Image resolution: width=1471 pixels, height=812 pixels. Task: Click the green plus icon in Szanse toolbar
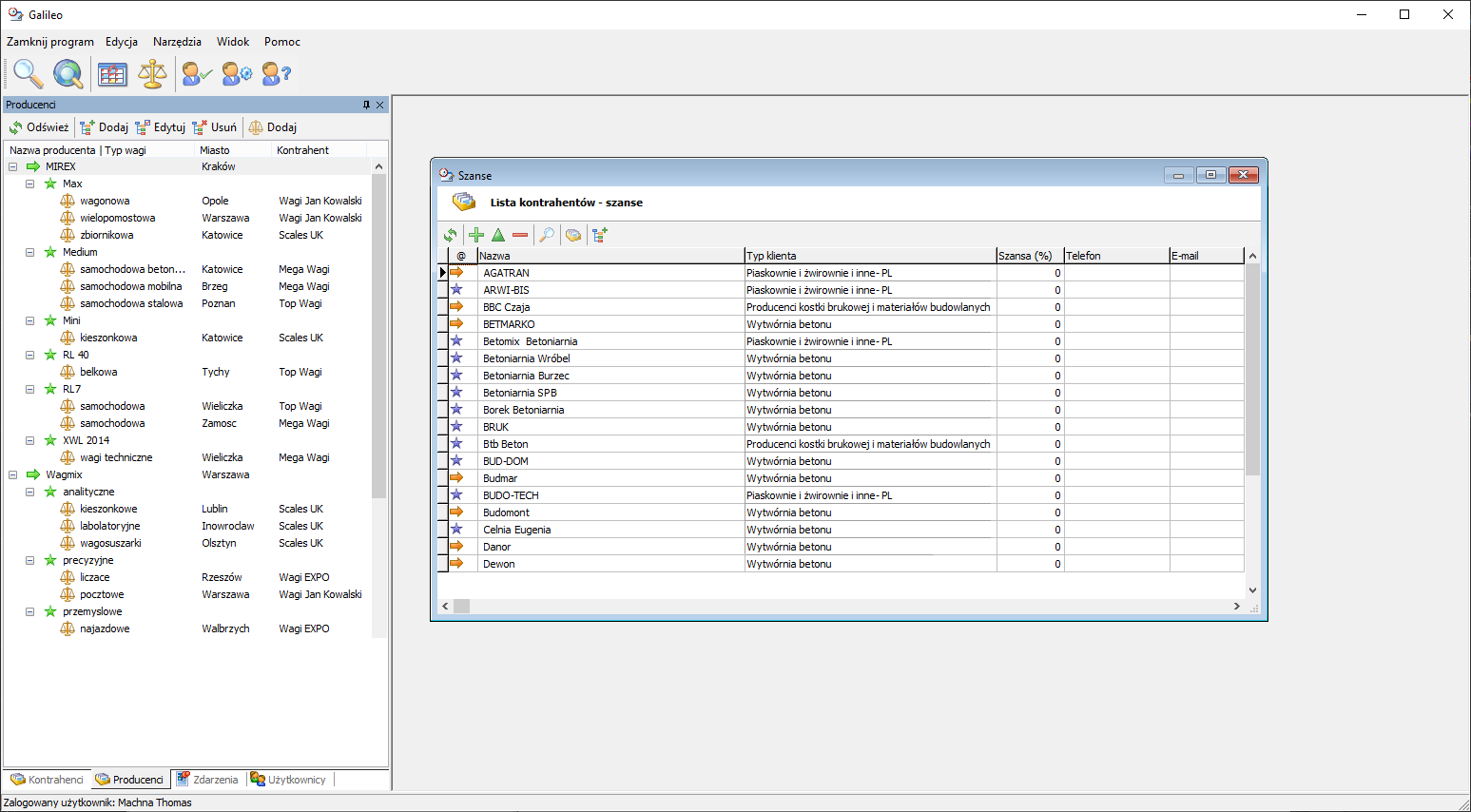click(x=476, y=235)
